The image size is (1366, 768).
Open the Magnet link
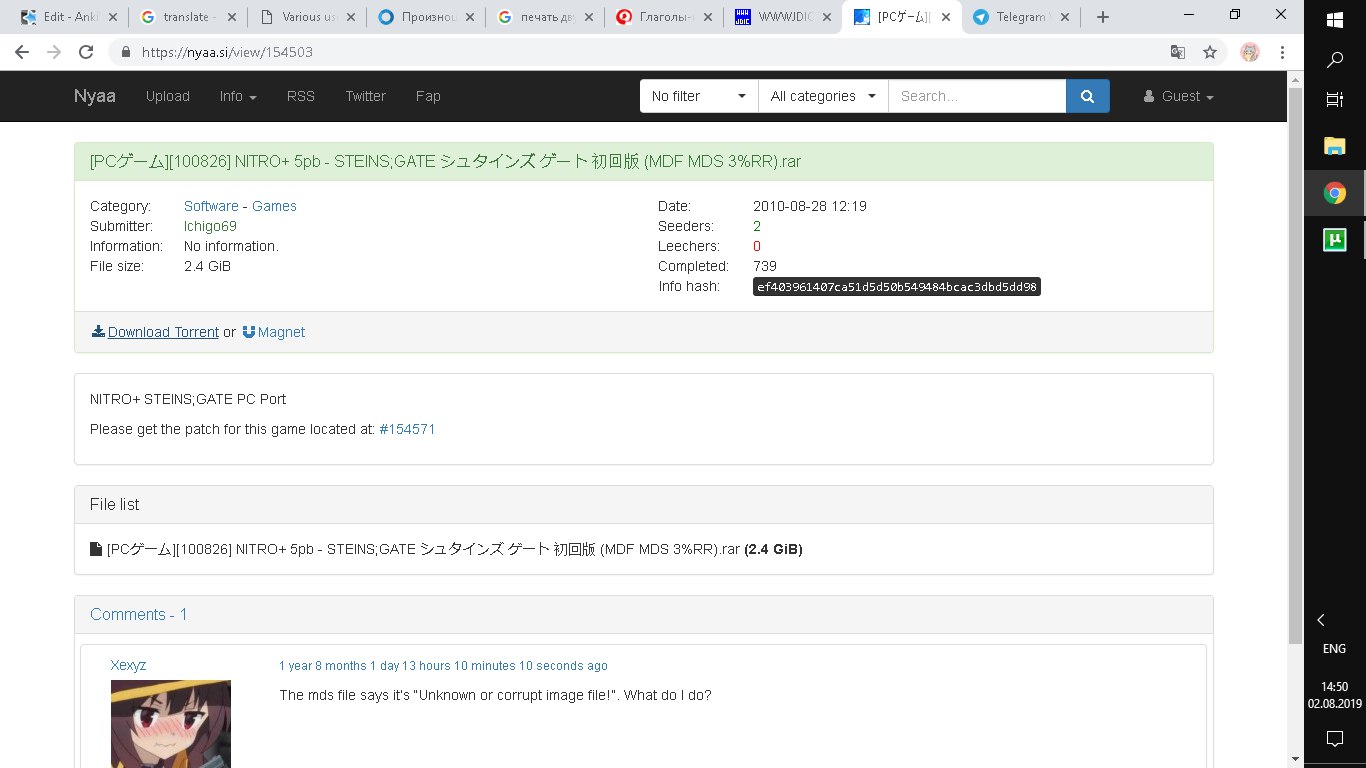tap(273, 332)
